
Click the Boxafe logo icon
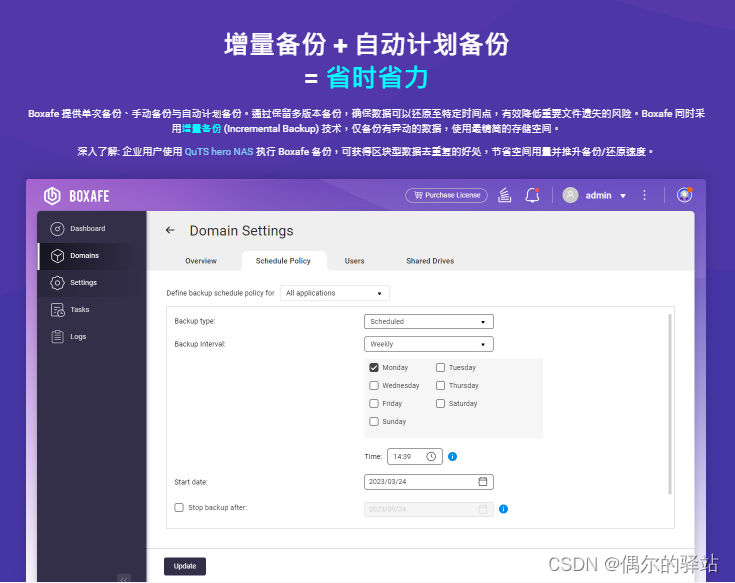52,195
